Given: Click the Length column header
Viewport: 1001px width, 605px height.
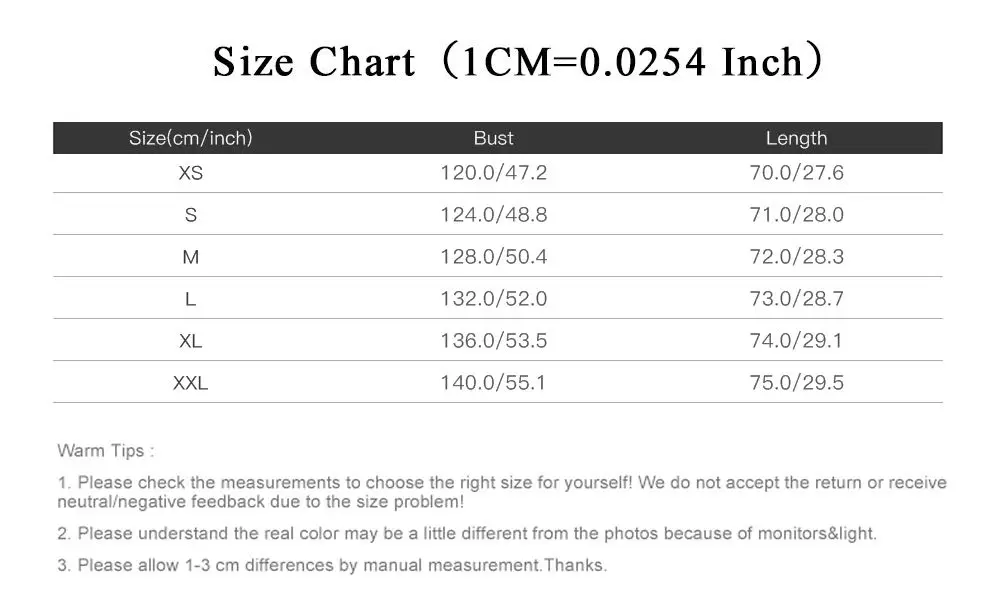Looking at the screenshot, I should [797, 138].
